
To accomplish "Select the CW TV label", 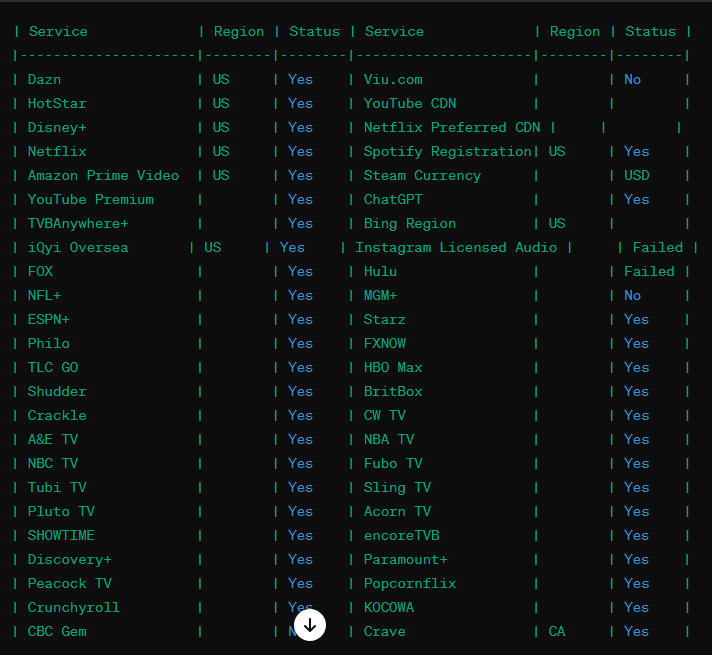I will [385, 416].
